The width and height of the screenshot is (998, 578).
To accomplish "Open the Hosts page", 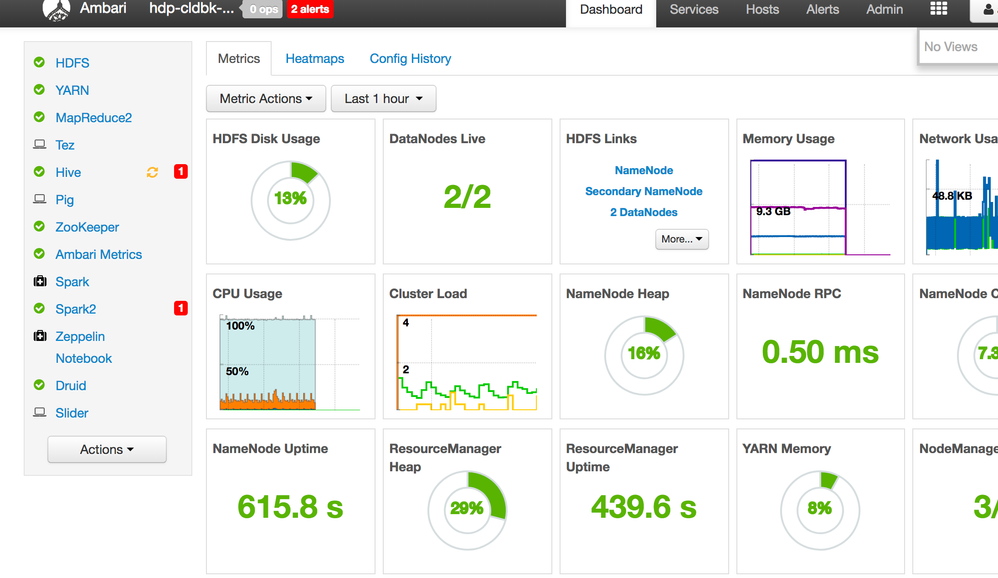I will click(x=763, y=10).
